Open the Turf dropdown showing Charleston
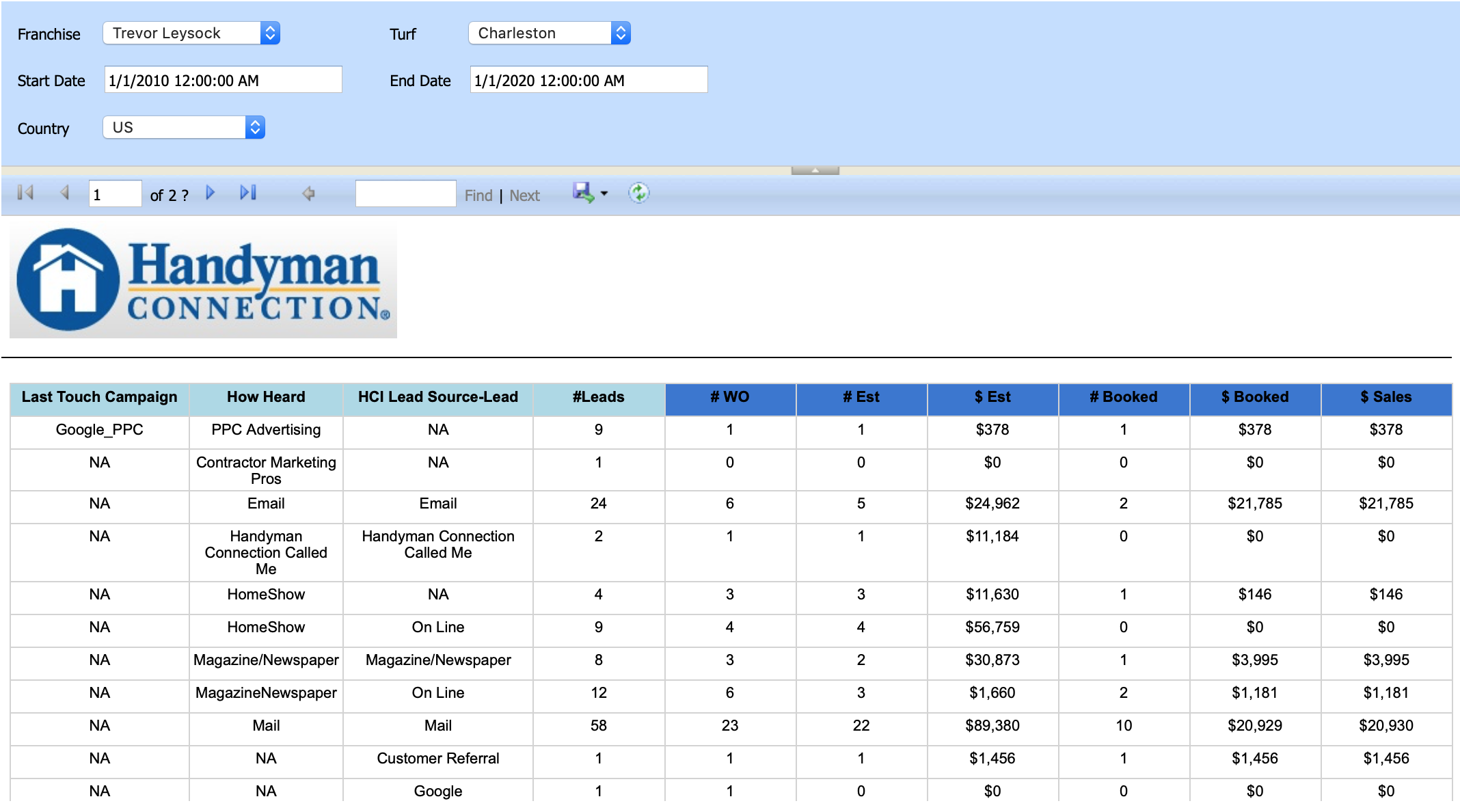 pos(550,33)
